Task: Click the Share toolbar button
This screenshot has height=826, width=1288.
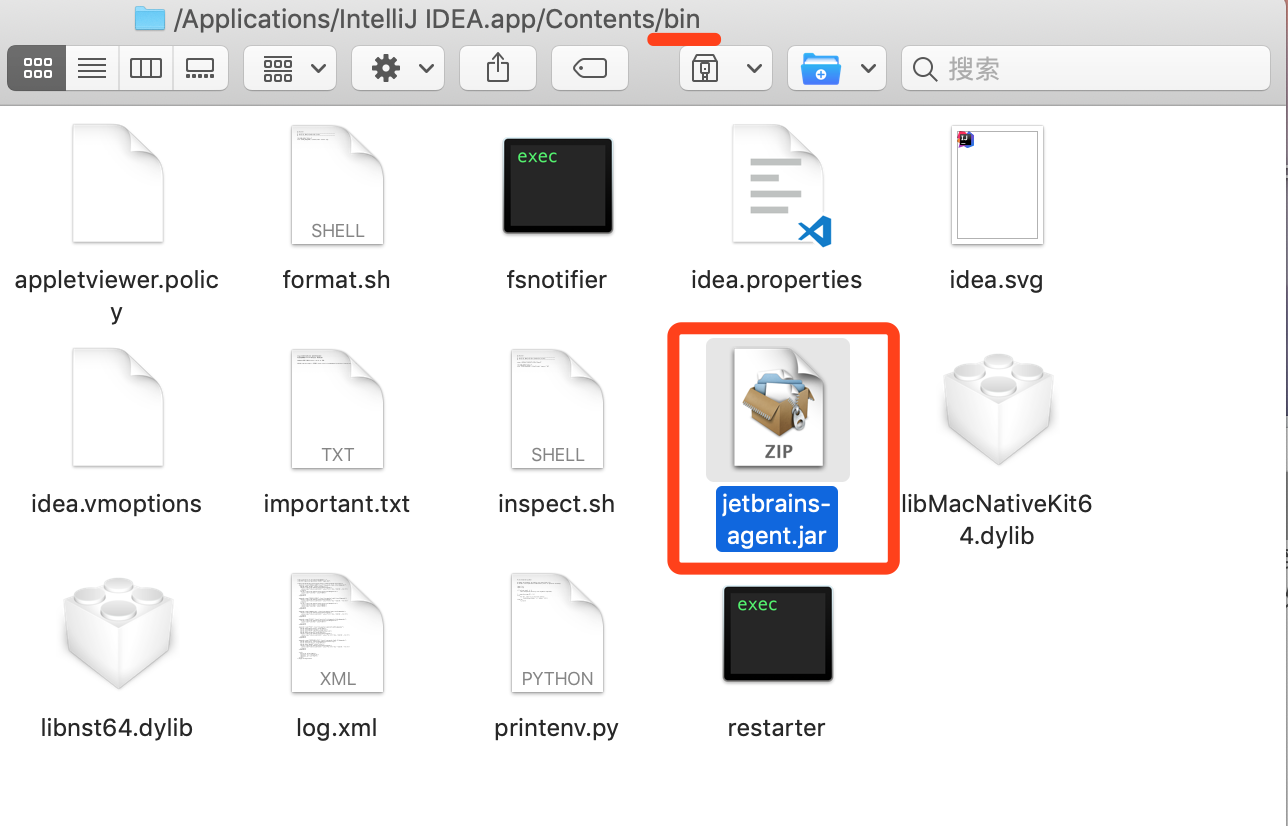Action: (x=498, y=68)
